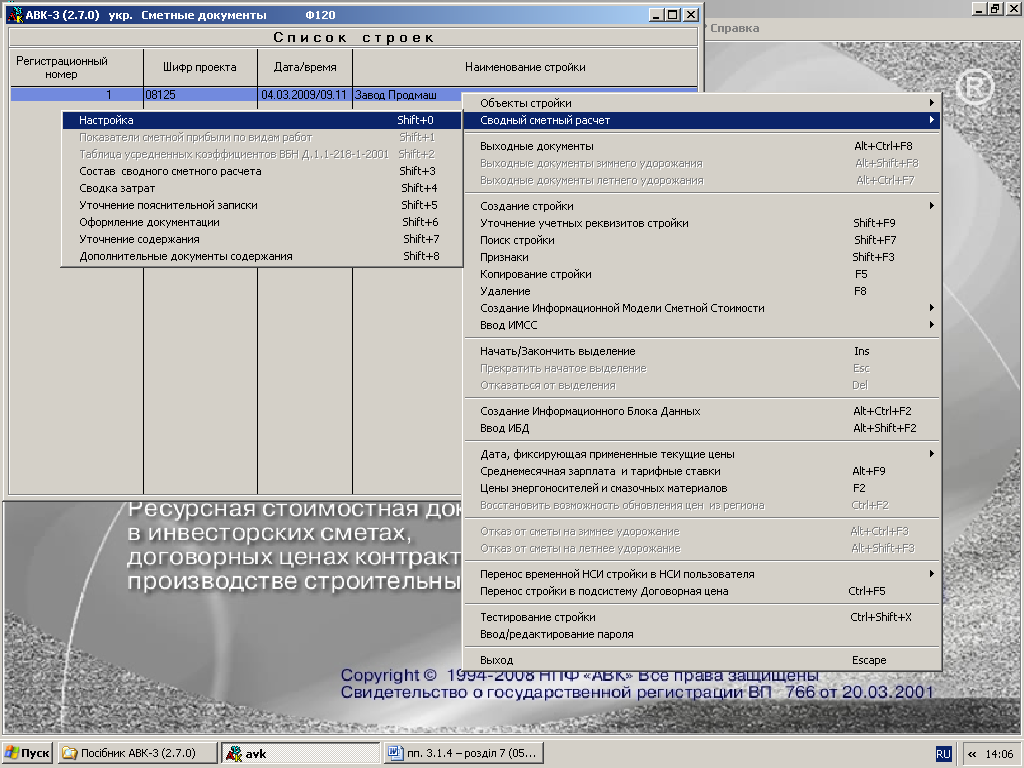Select Ввод ИБД

pos(702,428)
